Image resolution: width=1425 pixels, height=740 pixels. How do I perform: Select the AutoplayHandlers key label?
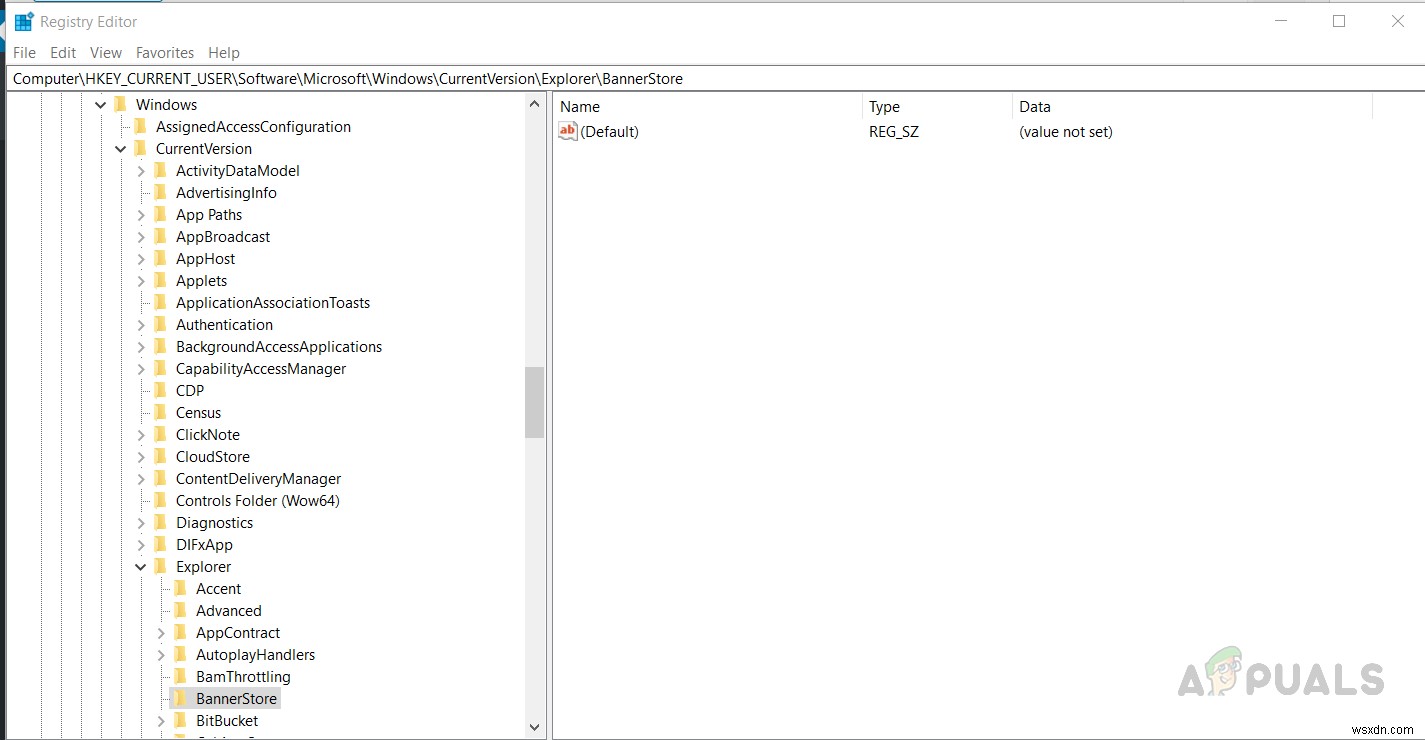click(256, 655)
